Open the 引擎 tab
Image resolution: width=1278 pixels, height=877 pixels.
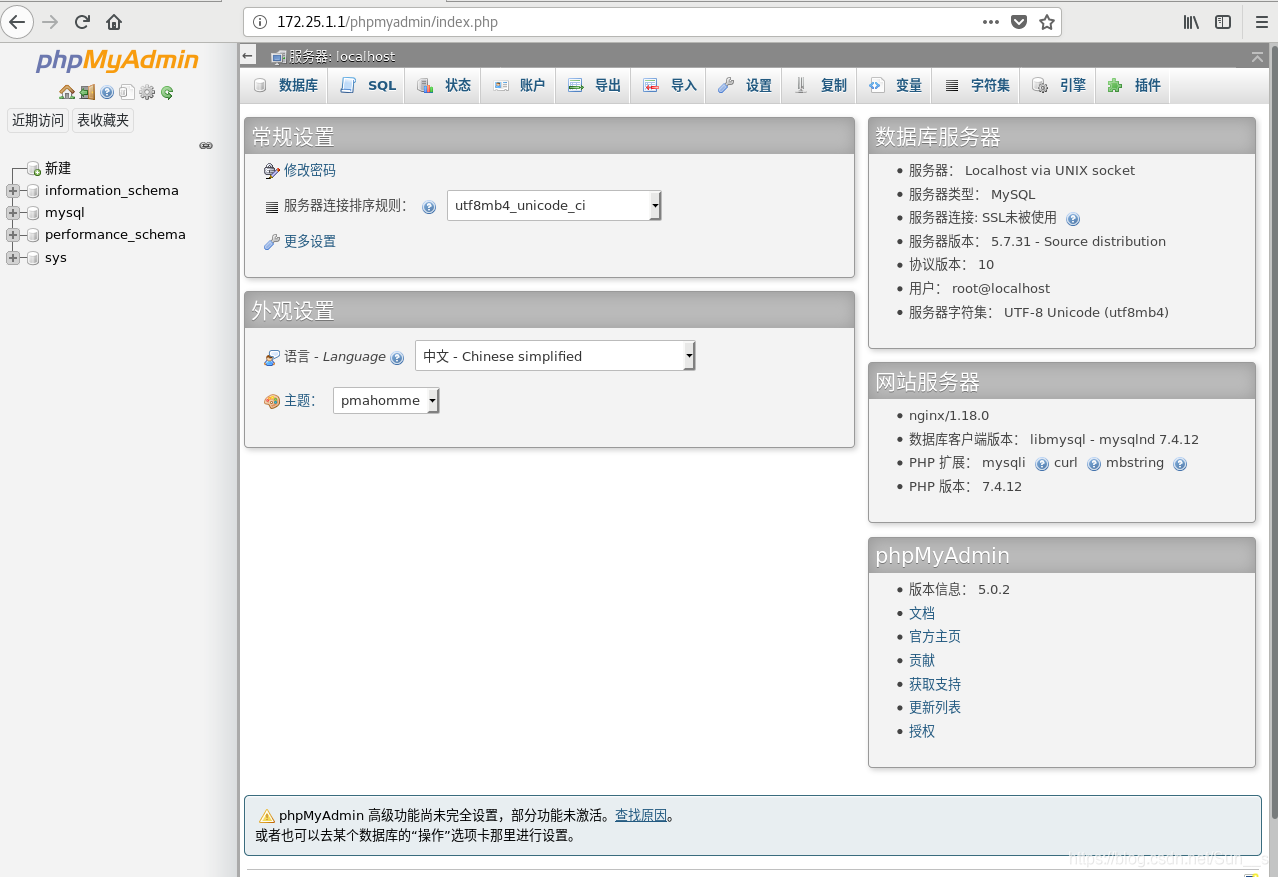click(1059, 86)
